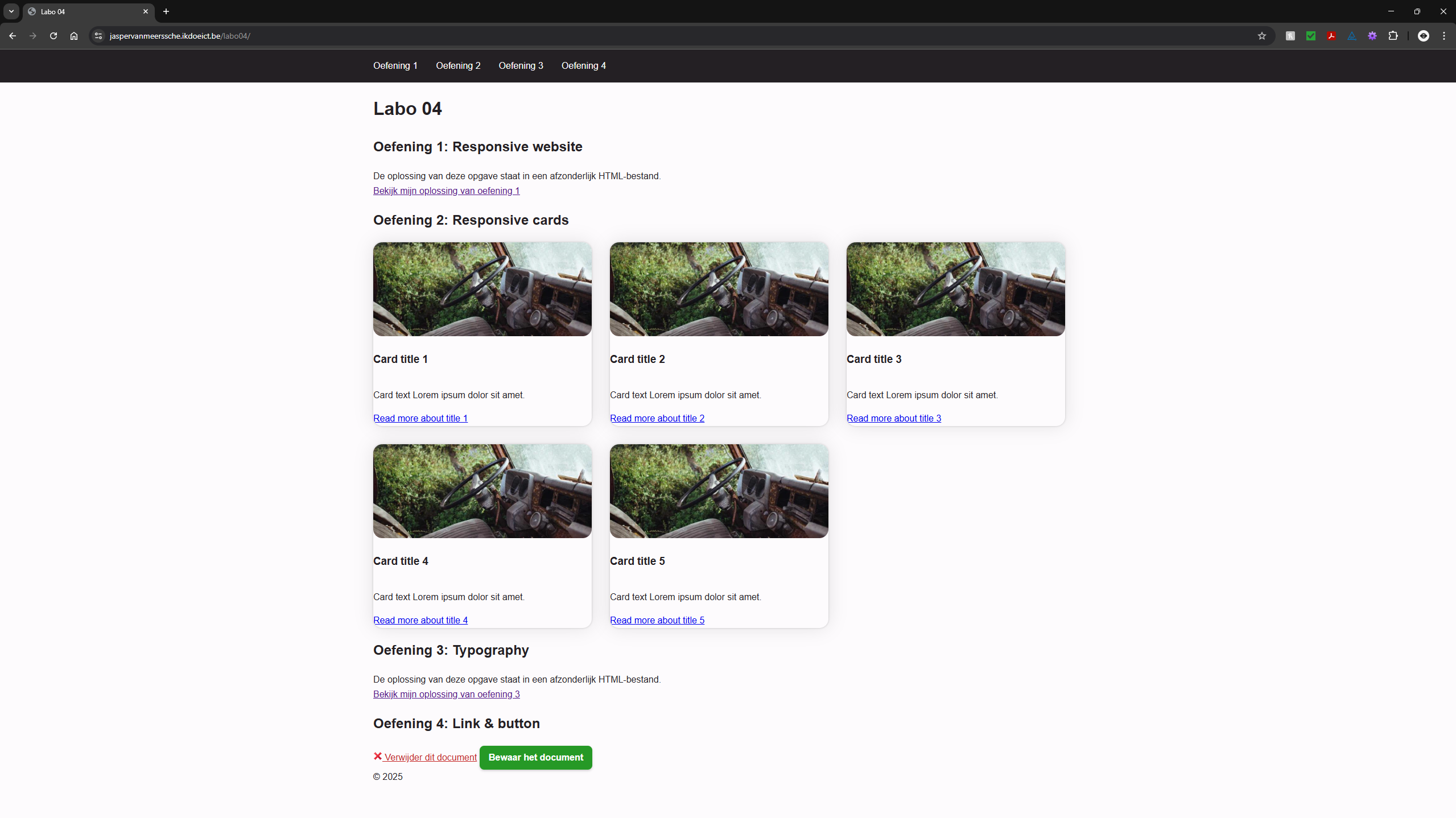Open Read more about title 3 link
This screenshot has width=1456, height=818.
pyautogui.click(x=893, y=418)
